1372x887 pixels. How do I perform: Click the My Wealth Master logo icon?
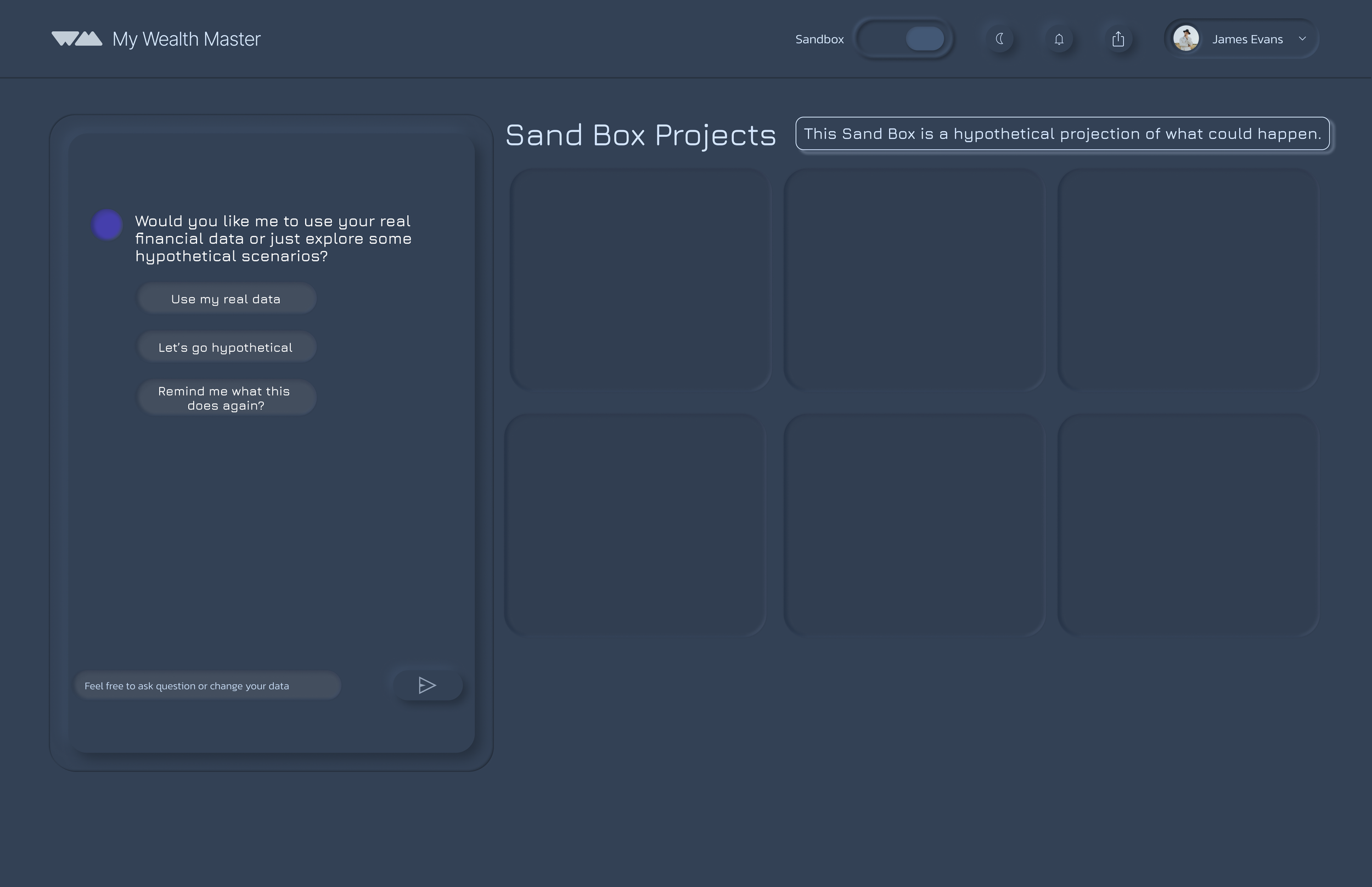tap(77, 38)
